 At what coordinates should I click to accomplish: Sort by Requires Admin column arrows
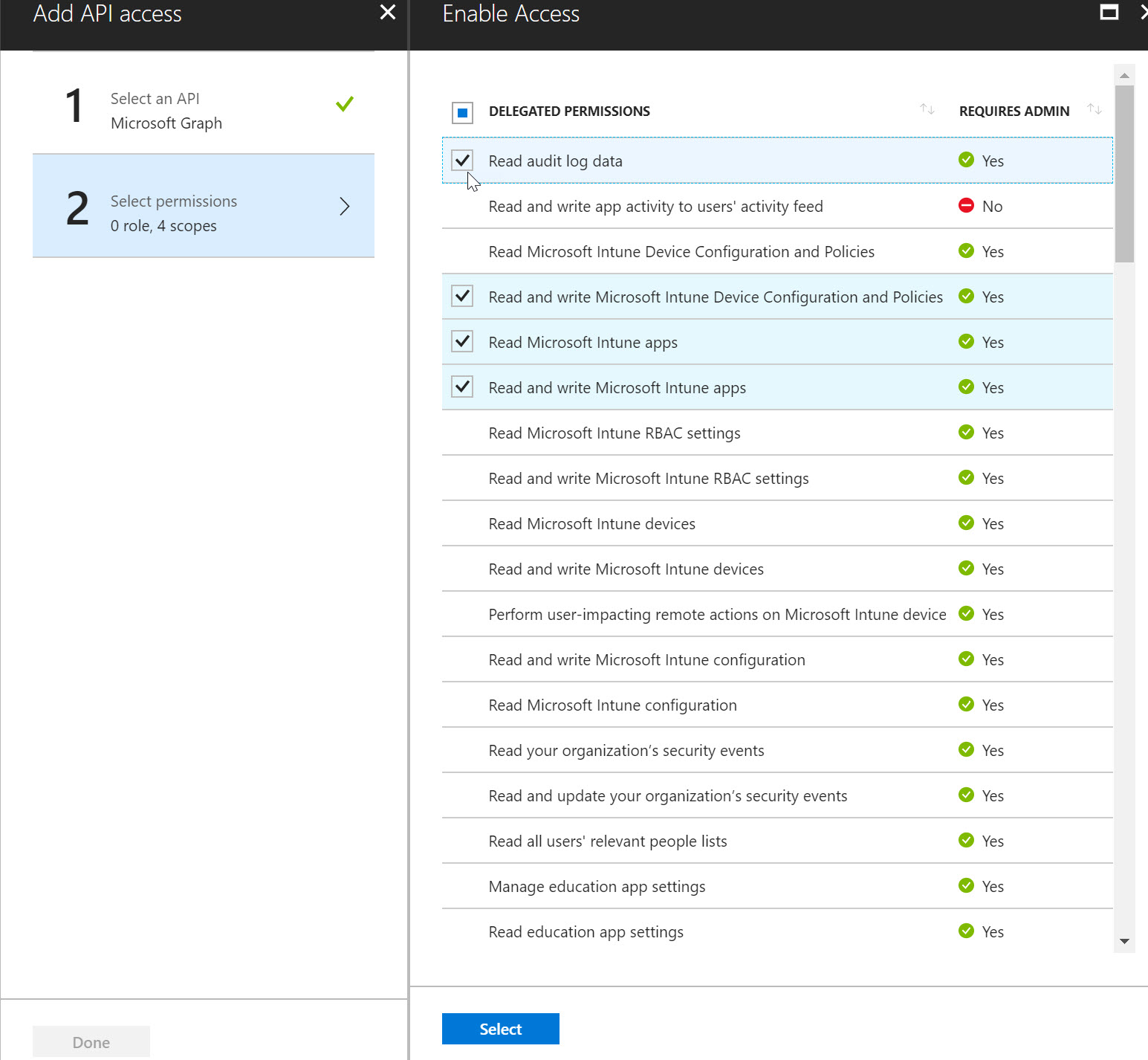coord(1094,109)
